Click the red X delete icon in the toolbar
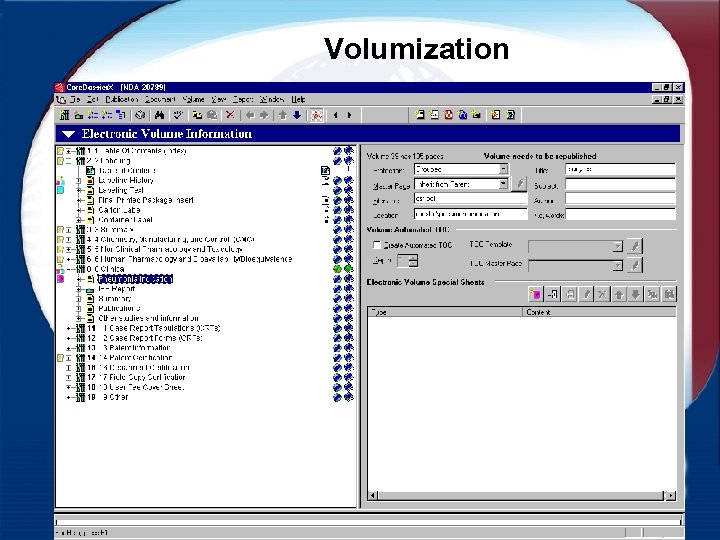The image size is (720, 540). pos(230,115)
